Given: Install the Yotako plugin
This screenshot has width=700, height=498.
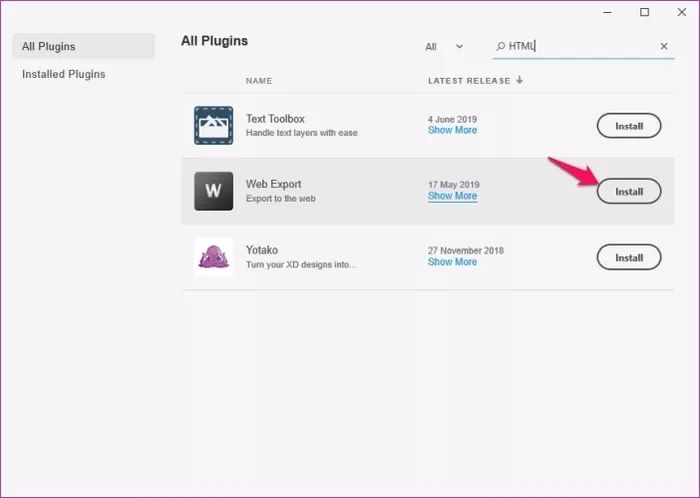Looking at the screenshot, I should [x=628, y=257].
